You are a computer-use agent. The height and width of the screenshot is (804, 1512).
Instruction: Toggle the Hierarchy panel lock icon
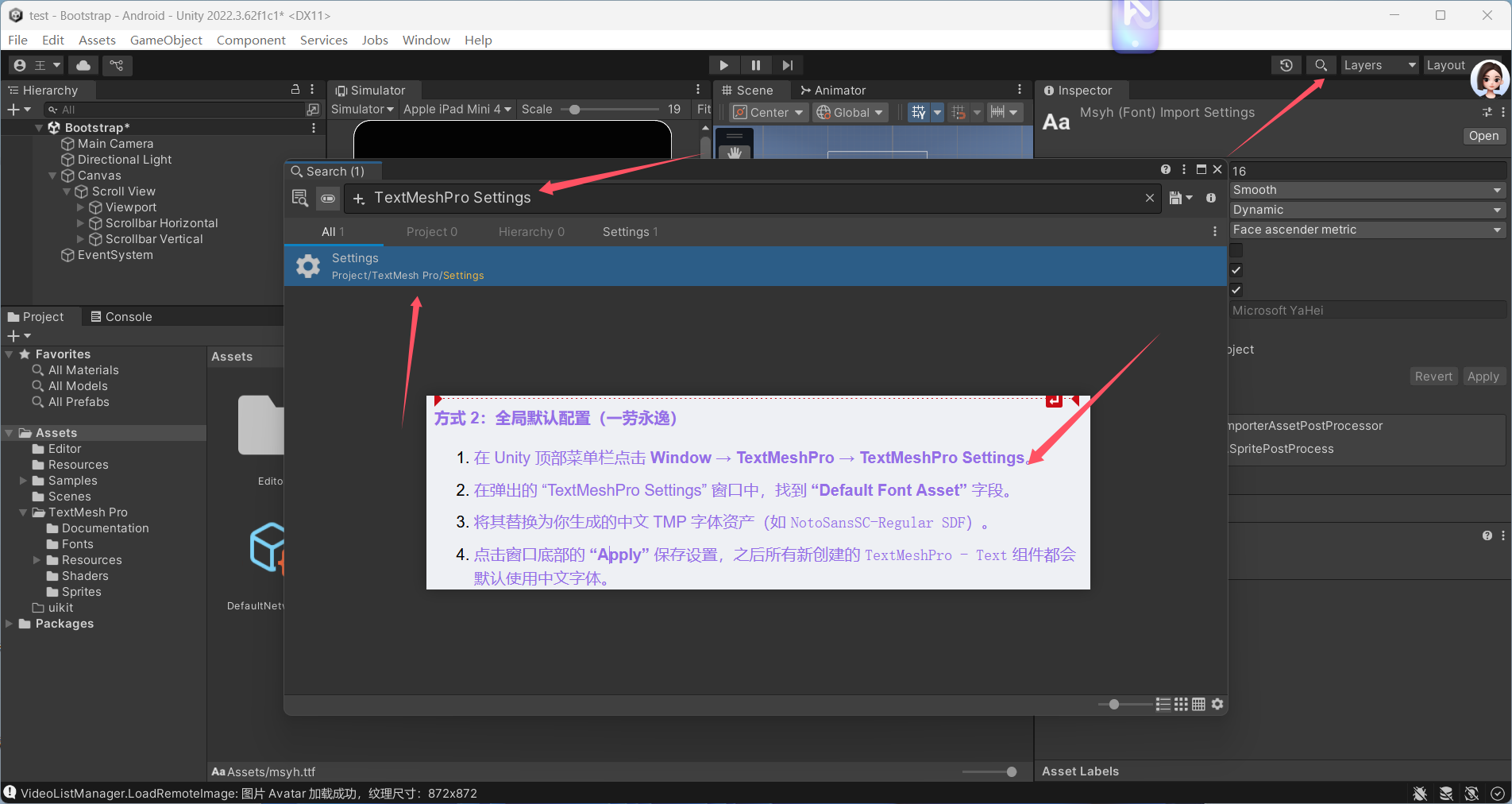click(x=295, y=90)
